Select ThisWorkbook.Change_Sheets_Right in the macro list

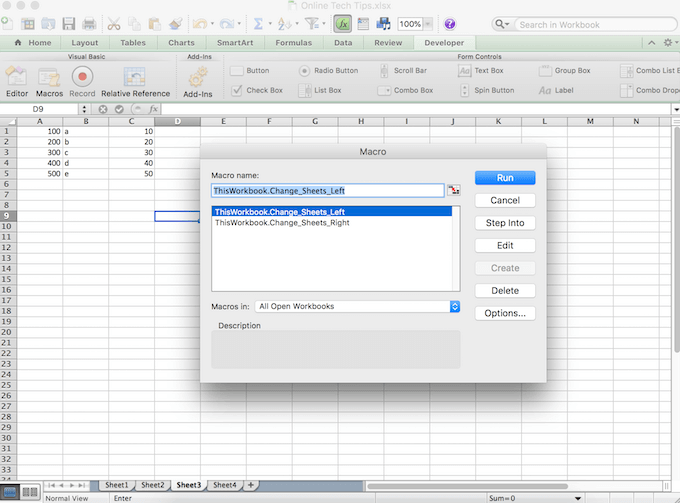282,223
